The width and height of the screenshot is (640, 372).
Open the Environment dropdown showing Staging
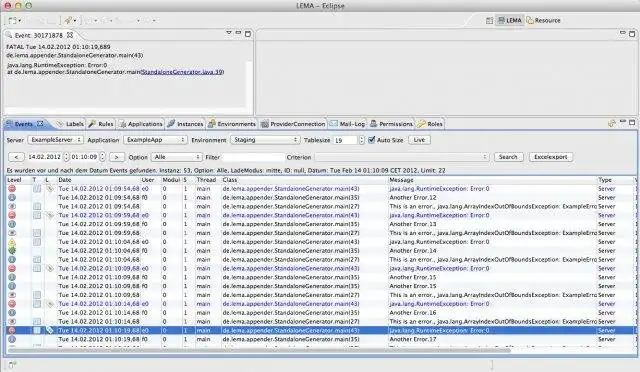(x=265, y=140)
